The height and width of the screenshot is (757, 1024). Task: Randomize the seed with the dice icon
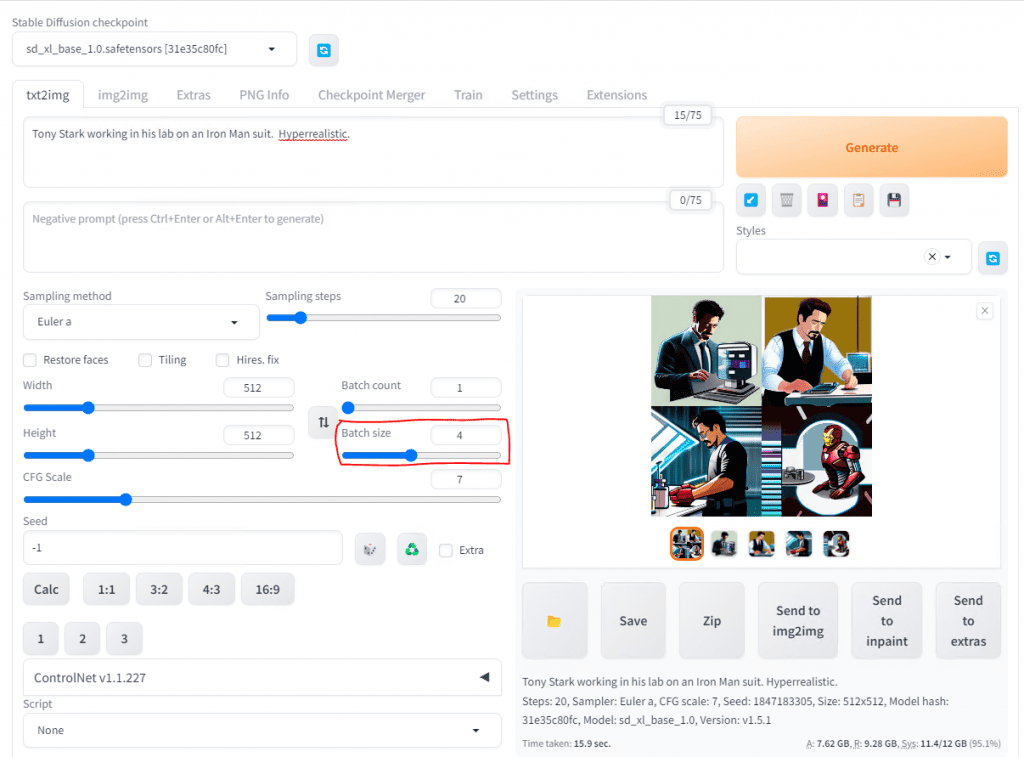click(x=370, y=549)
